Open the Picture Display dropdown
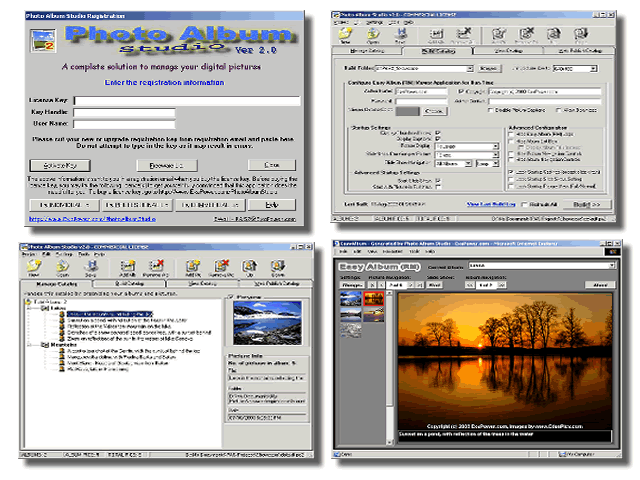Image resolution: width=640 pixels, height=480 pixels. tap(496, 146)
